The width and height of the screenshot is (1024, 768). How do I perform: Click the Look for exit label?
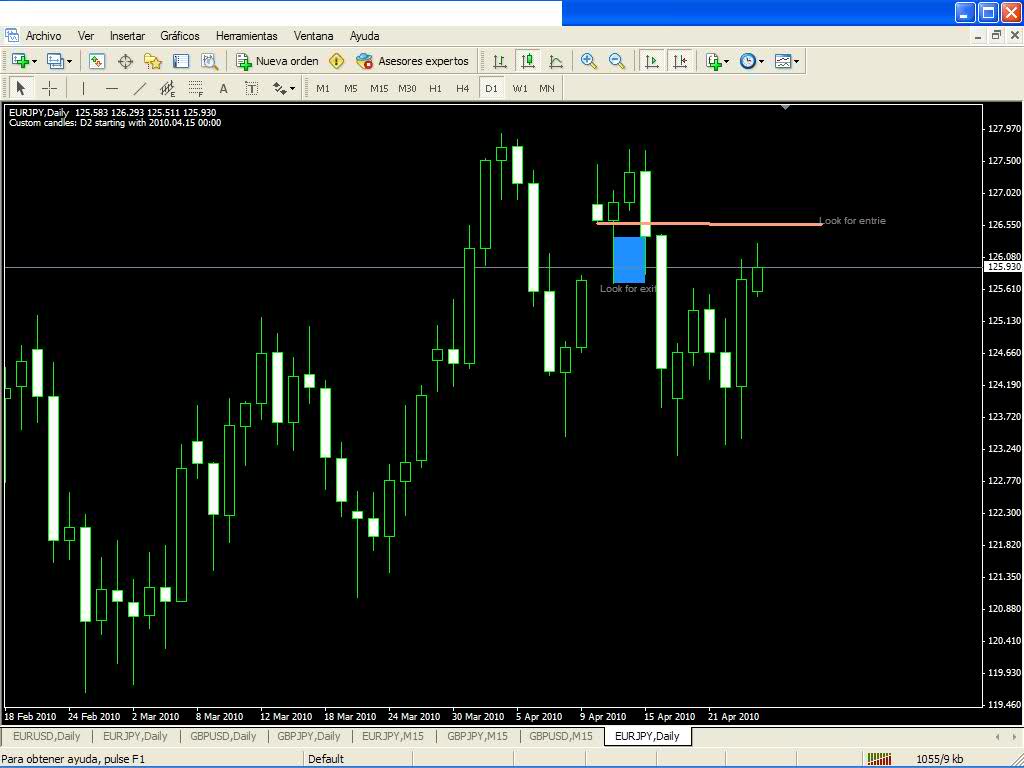(628, 289)
